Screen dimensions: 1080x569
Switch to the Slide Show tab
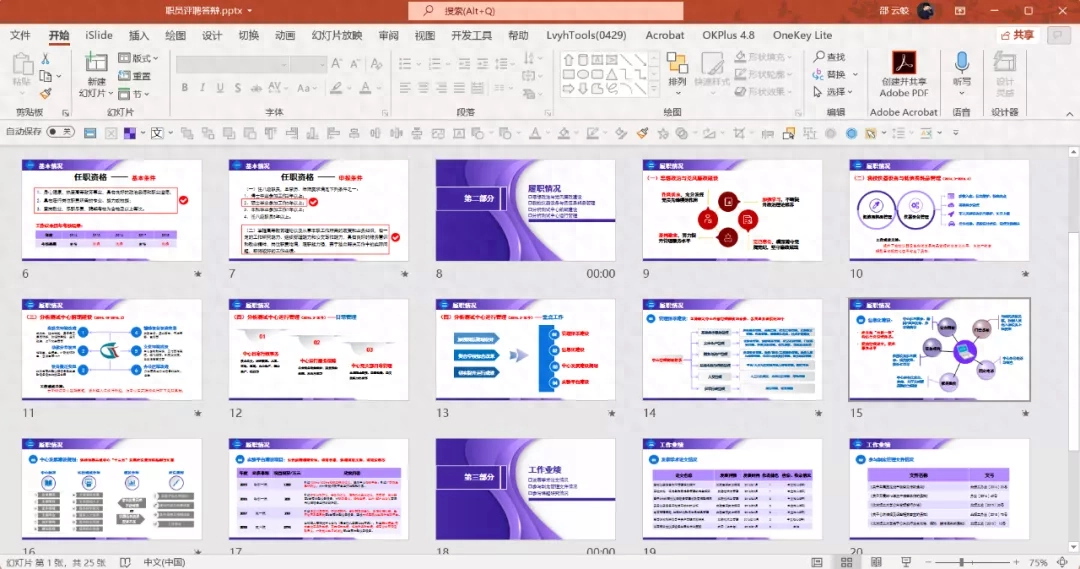[336, 35]
